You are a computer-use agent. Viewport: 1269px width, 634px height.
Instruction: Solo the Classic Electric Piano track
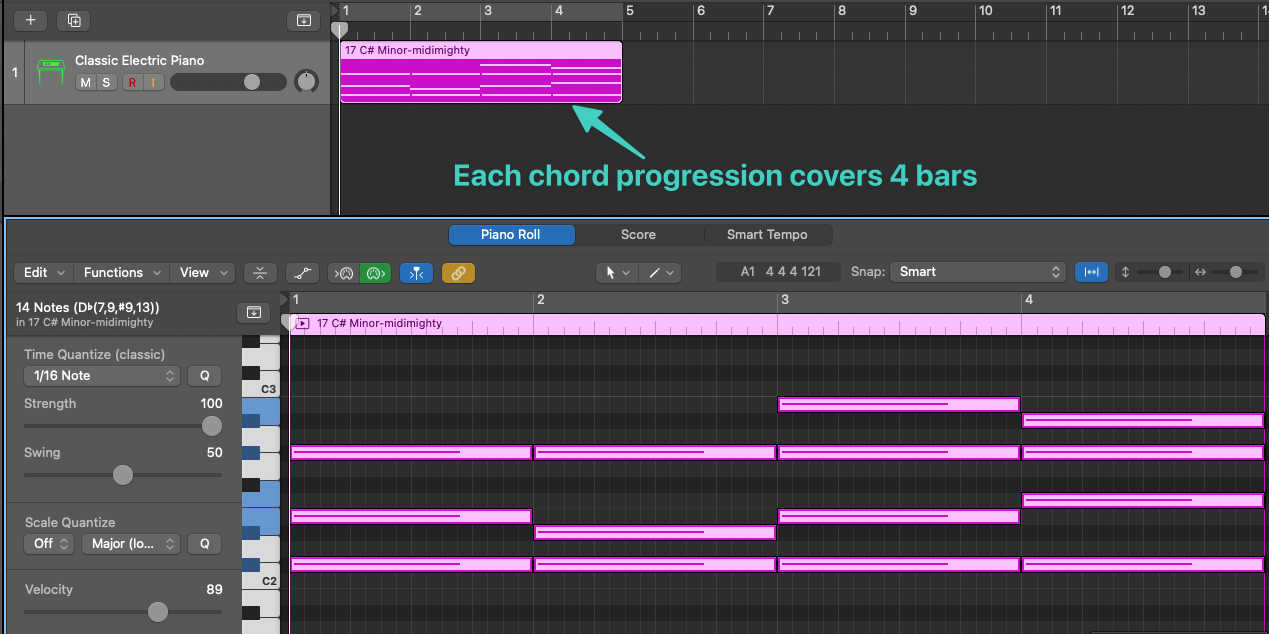click(x=105, y=82)
